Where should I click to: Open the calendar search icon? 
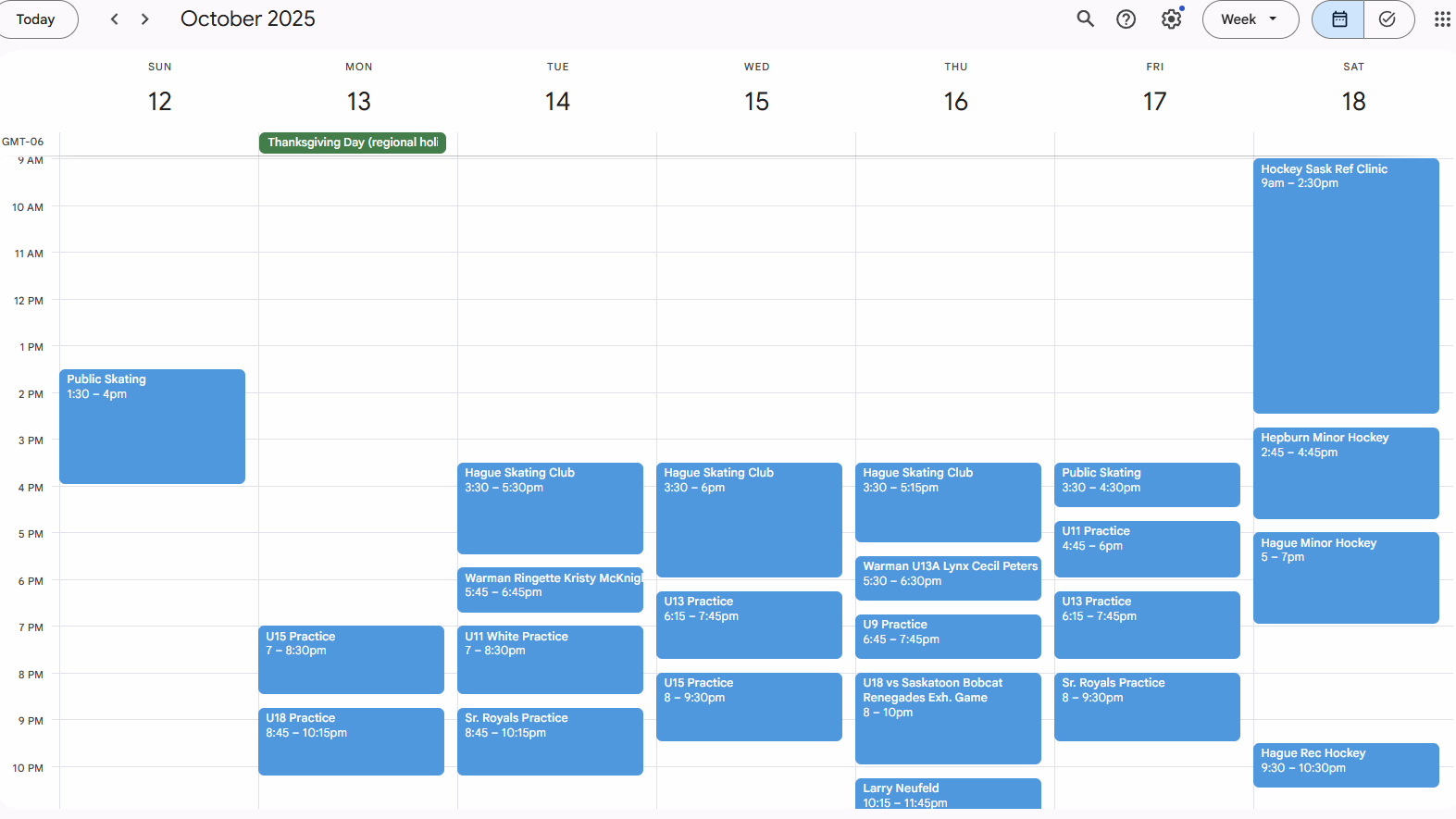point(1085,19)
